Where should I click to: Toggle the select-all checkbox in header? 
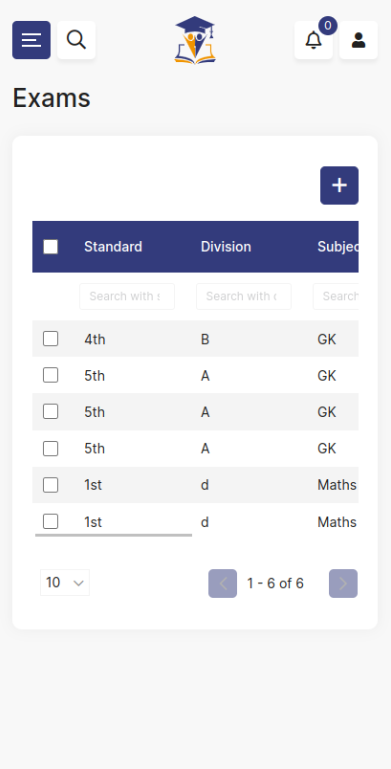(51, 247)
